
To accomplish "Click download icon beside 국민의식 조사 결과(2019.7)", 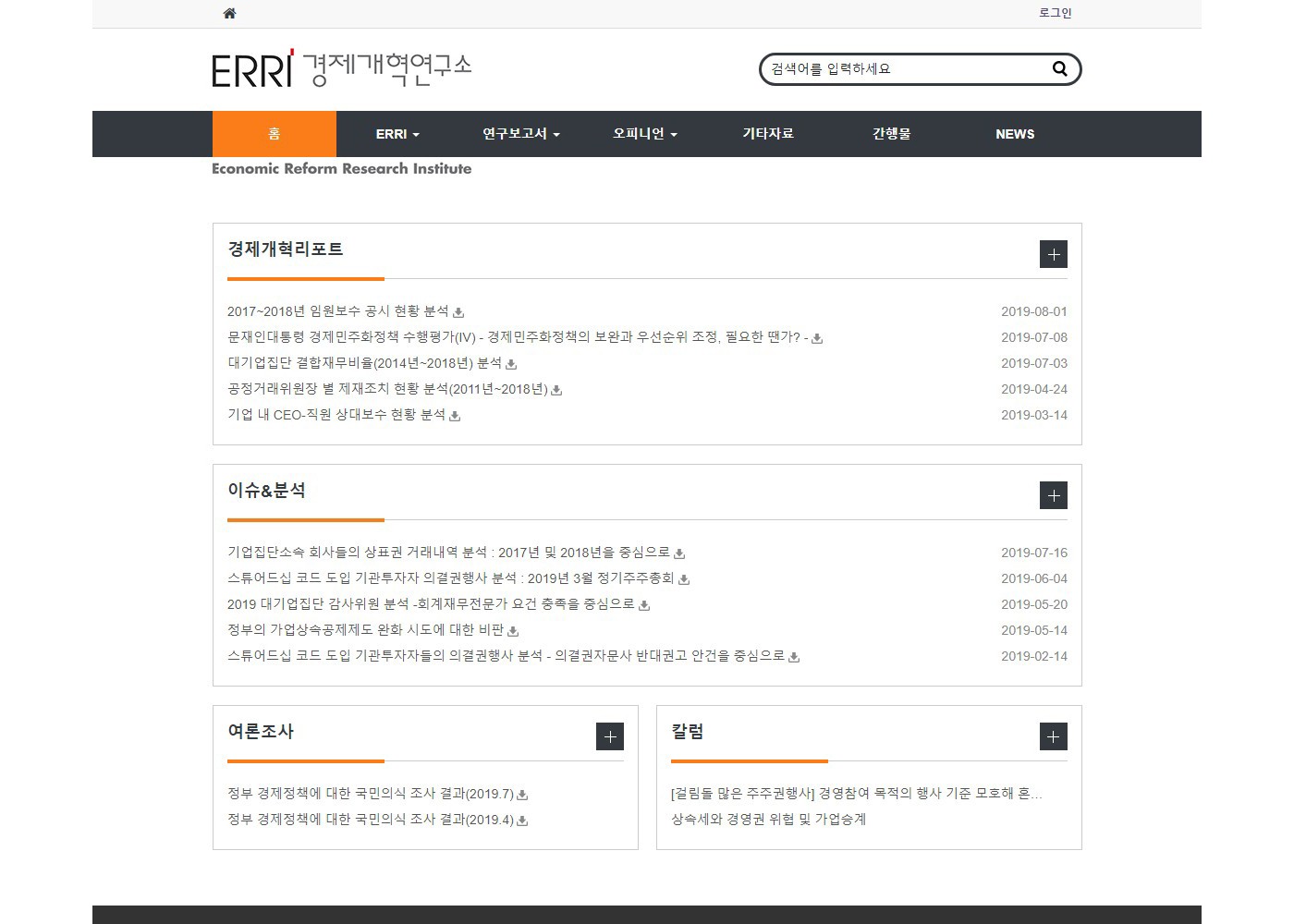I will pyautogui.click(x=522, y=795).
